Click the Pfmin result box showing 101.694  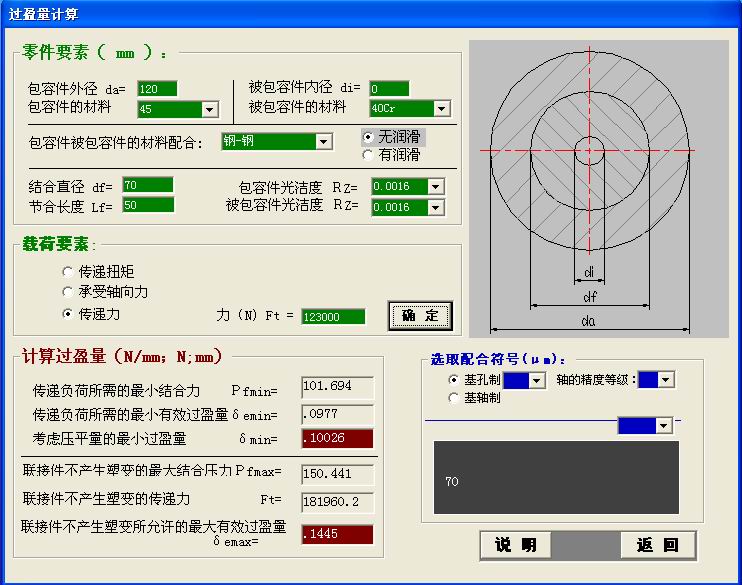point(337,387)
